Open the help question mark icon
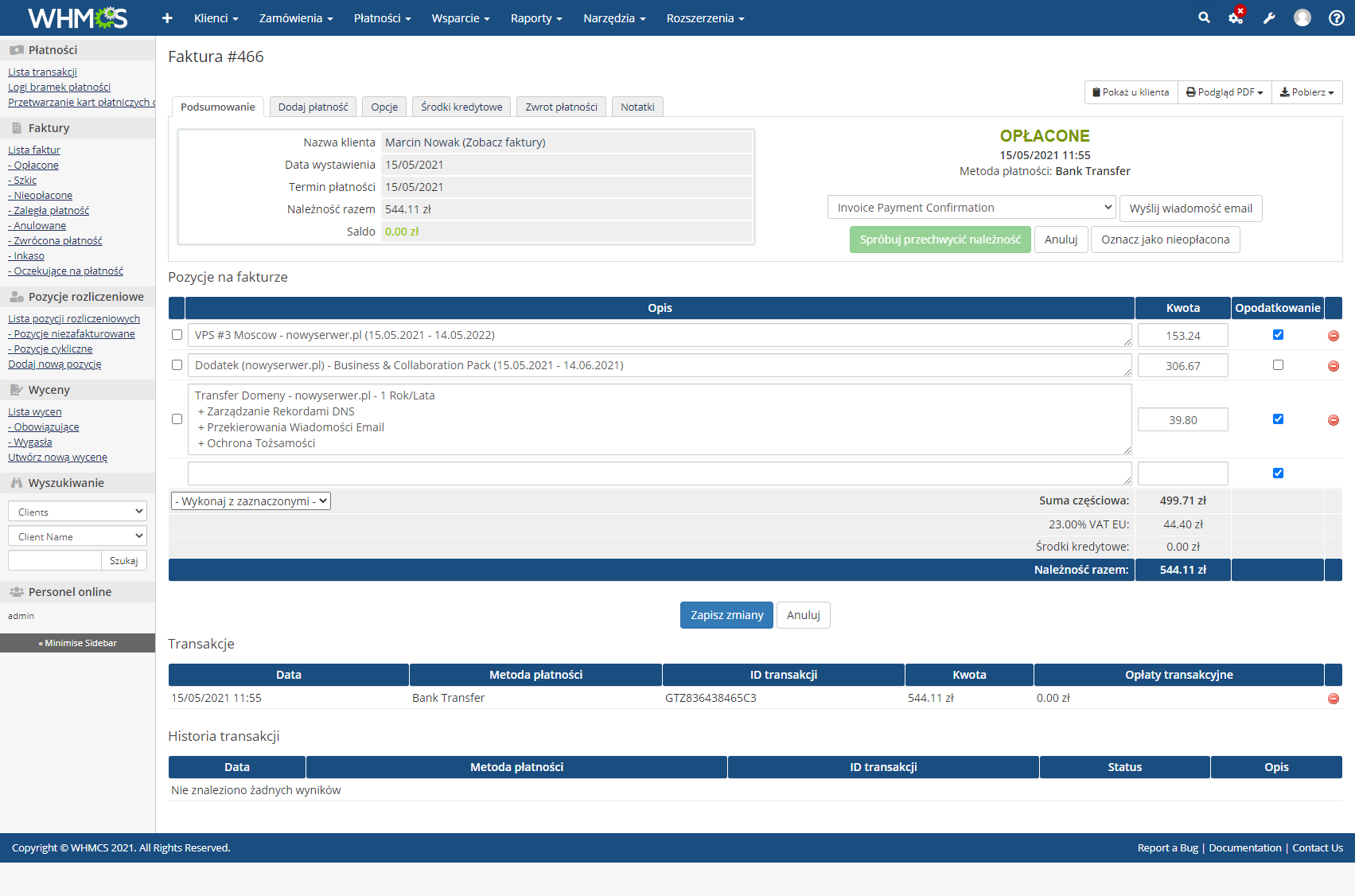The height and width of the screenshot is (896, 1355). point(1336,18)
